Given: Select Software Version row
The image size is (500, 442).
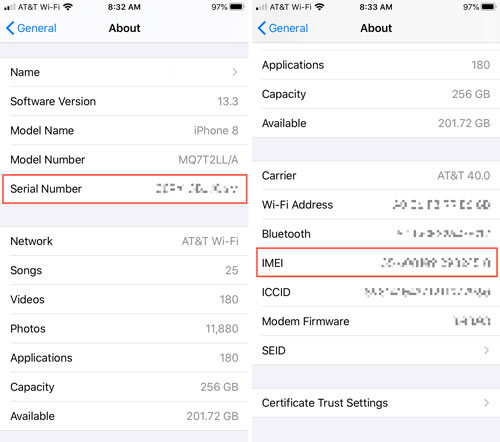Looking at the screenshot, I should 124,101.
